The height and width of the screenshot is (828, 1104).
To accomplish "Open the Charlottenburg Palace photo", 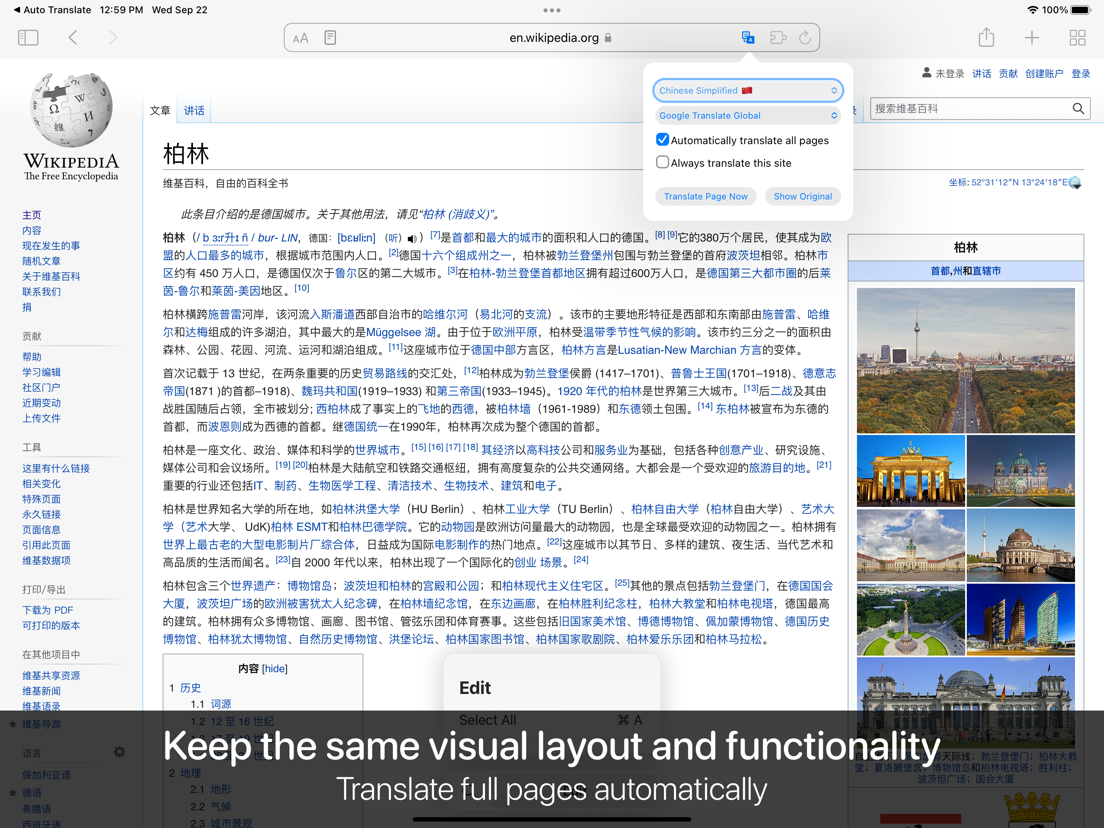I will [910, 545].
